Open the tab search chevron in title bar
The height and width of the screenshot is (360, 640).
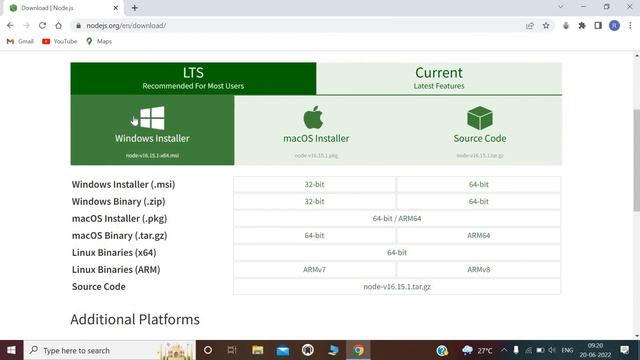pyautogui.click(x=561, y=7)
